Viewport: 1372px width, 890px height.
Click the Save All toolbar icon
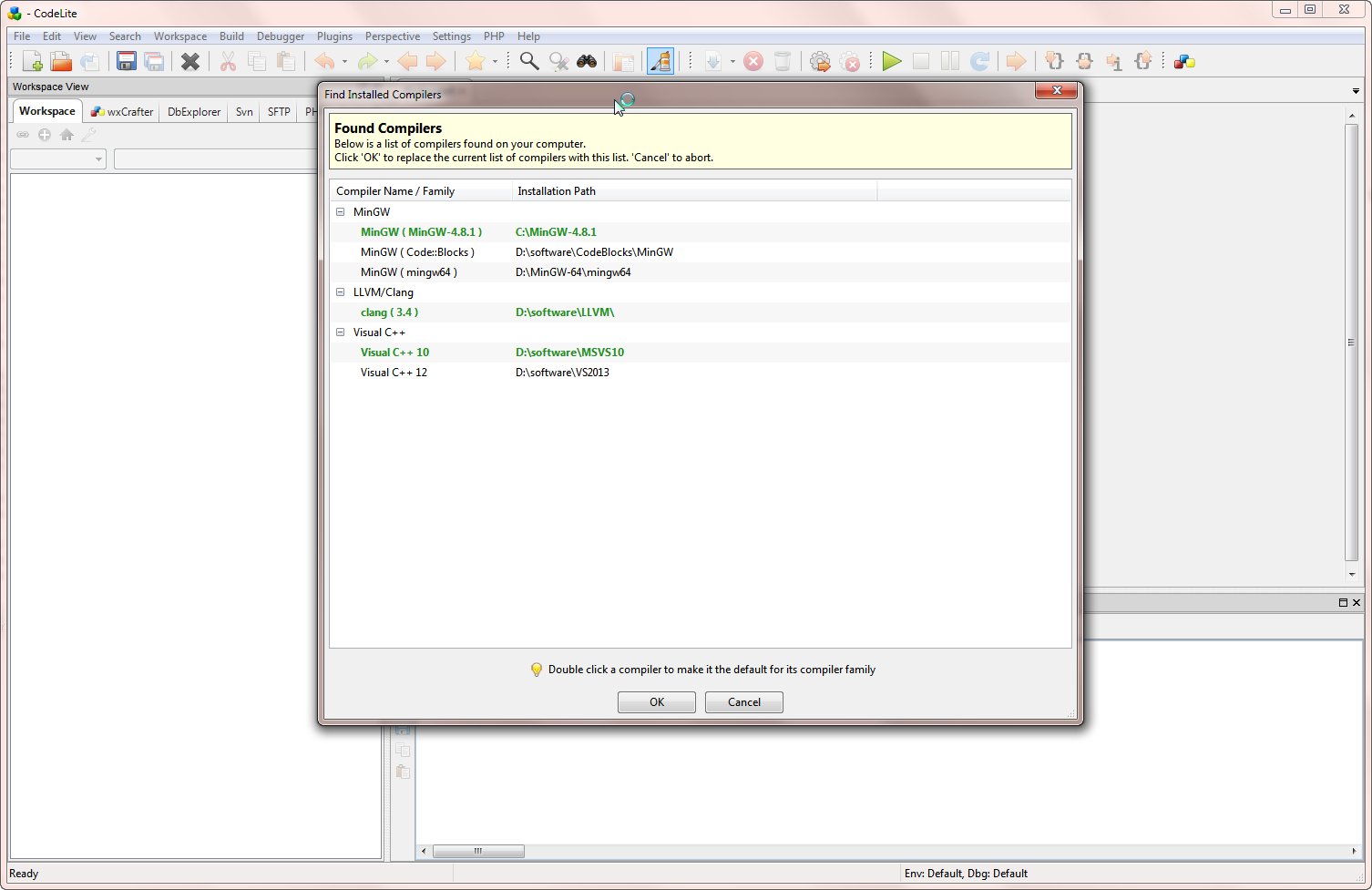[x=155, y=61]
